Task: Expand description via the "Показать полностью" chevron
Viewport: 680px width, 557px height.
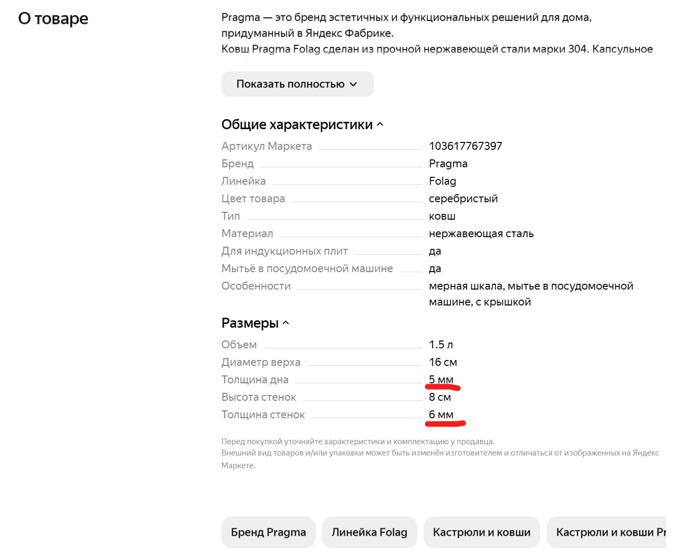Action: (x=354, y=85)
